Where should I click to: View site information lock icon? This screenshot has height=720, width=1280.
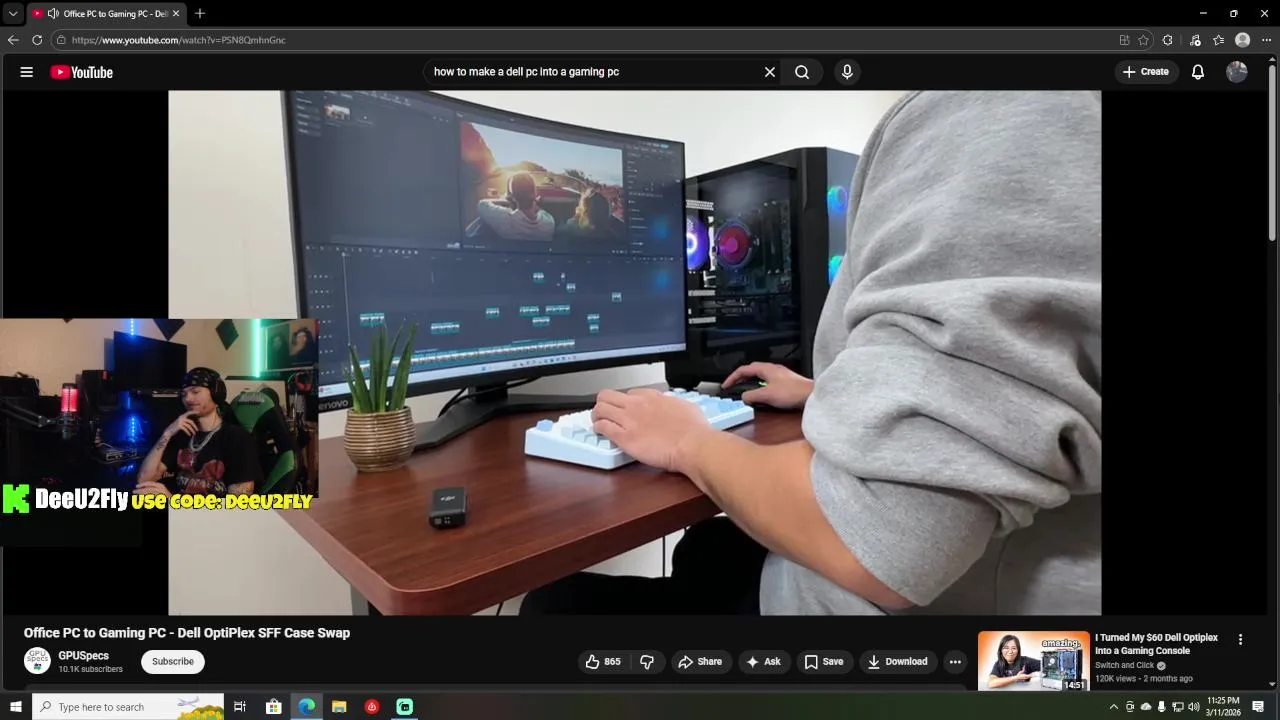tap(61, 40)
